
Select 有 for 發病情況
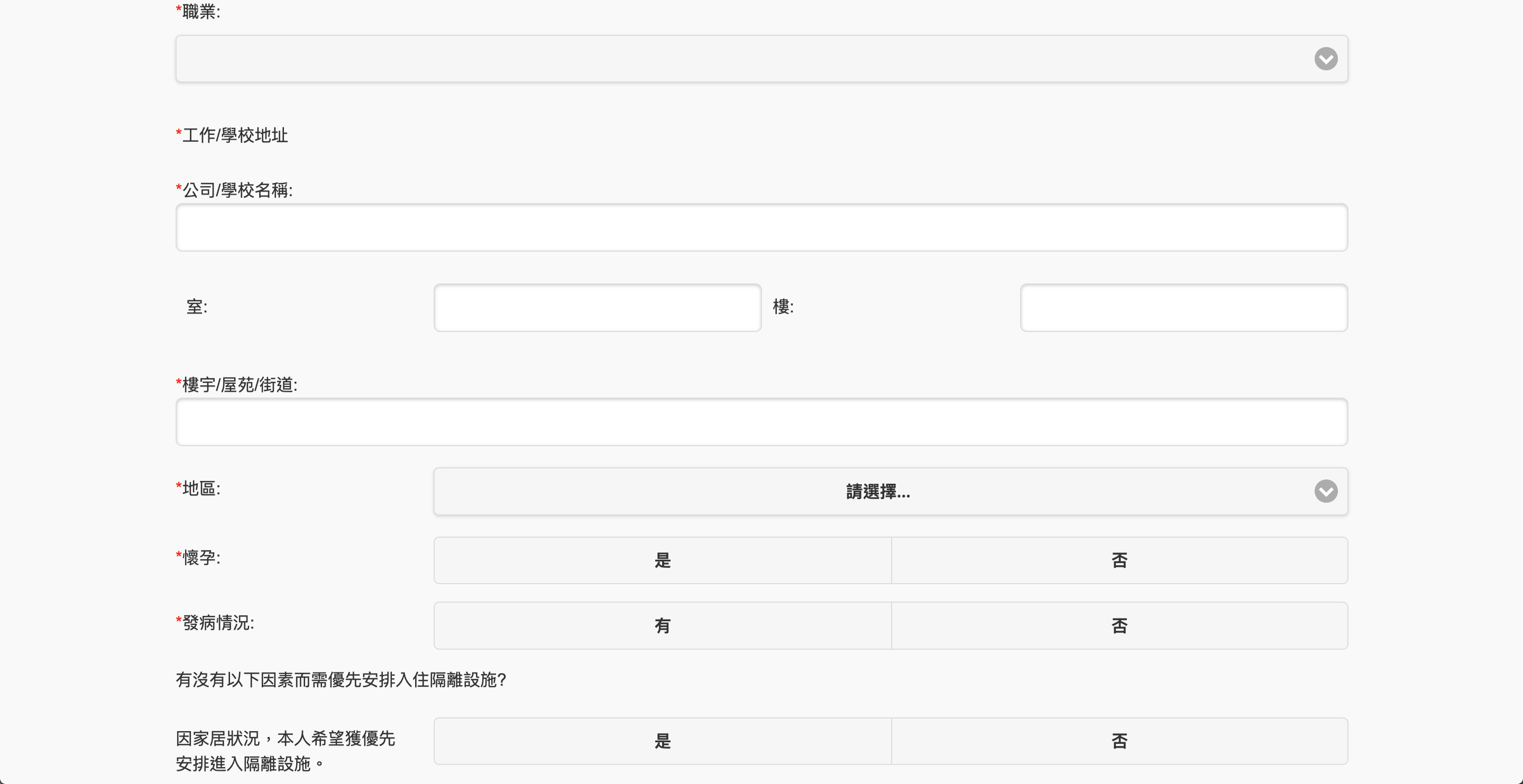662,625
